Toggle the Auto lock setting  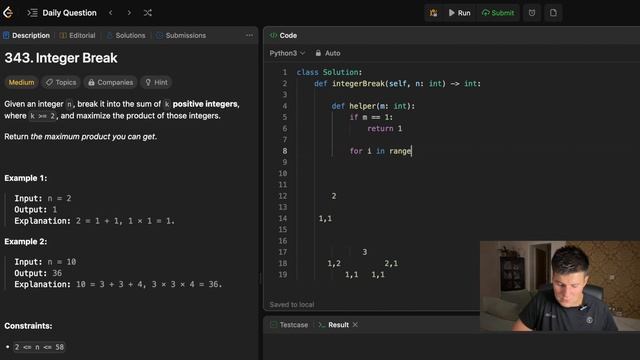[328, 53]
